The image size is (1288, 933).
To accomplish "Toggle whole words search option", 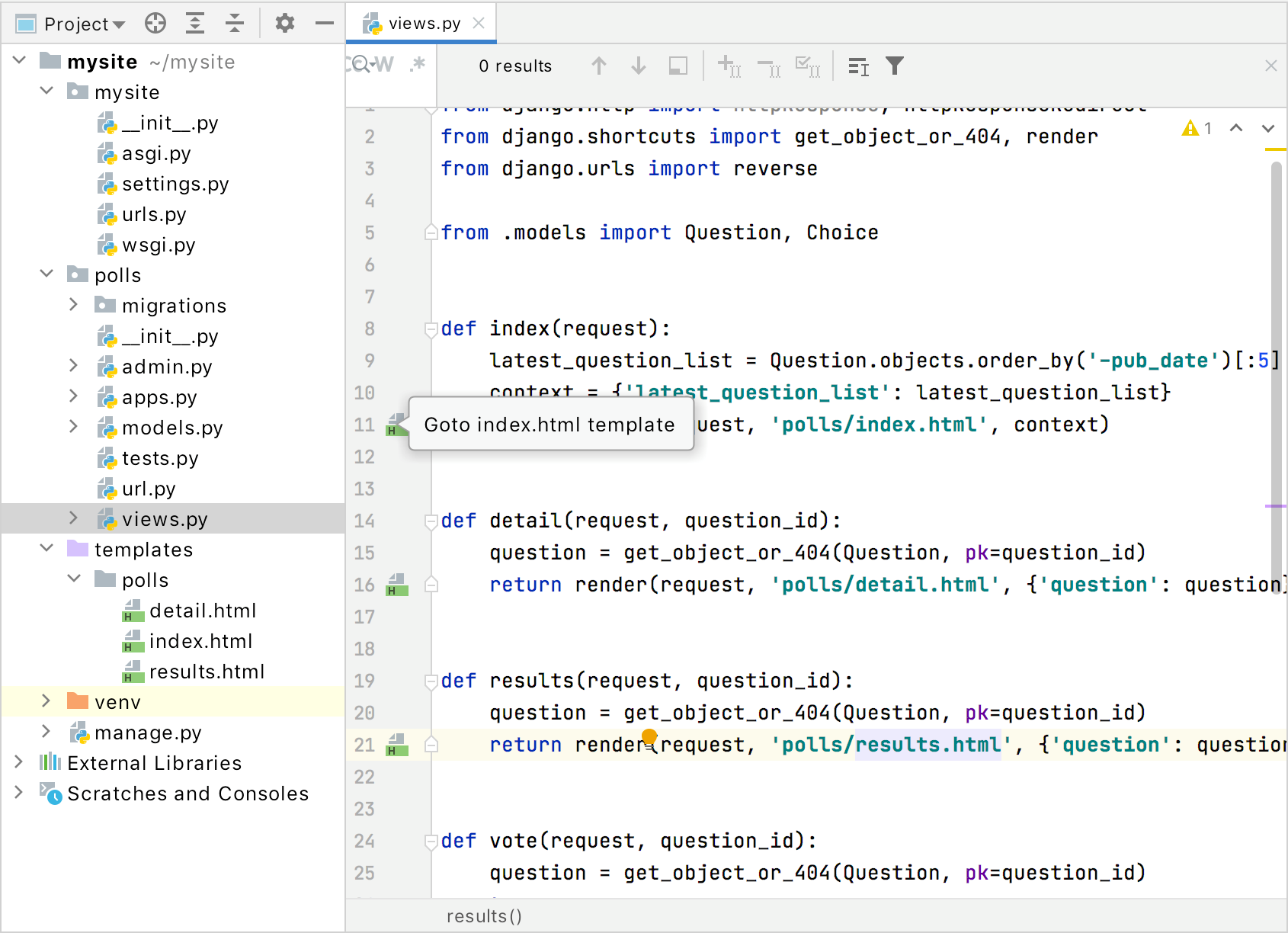I will (x=383, y=65).
